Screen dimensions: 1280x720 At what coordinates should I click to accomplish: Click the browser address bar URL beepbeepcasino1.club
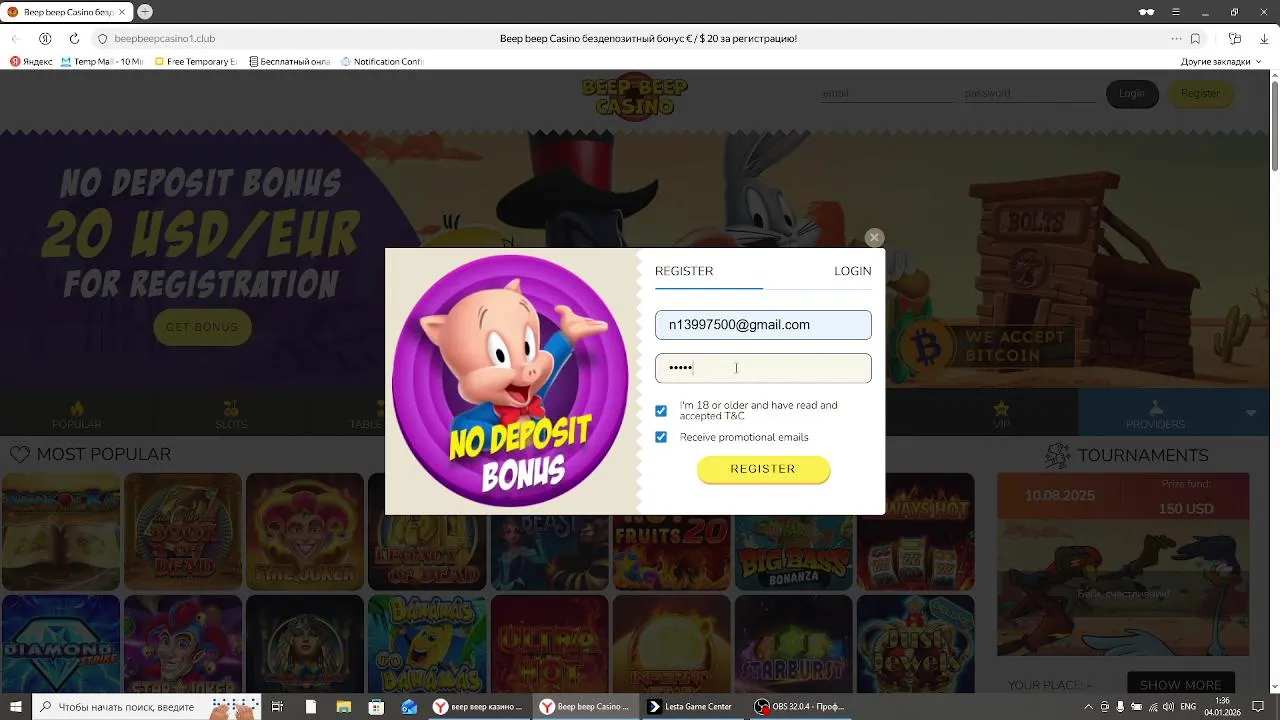(x=165, y=38)
